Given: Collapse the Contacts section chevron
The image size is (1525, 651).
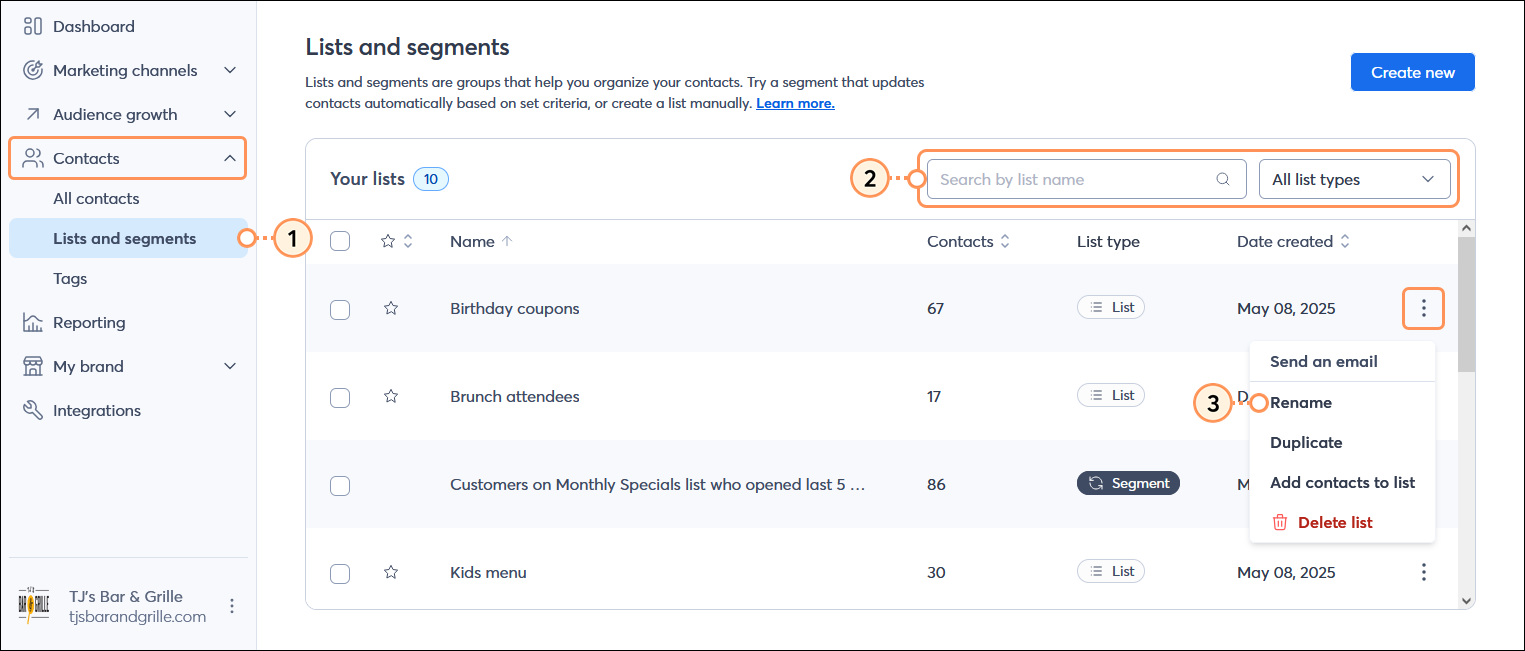Looking at the screenshot, I should [230, 158].
